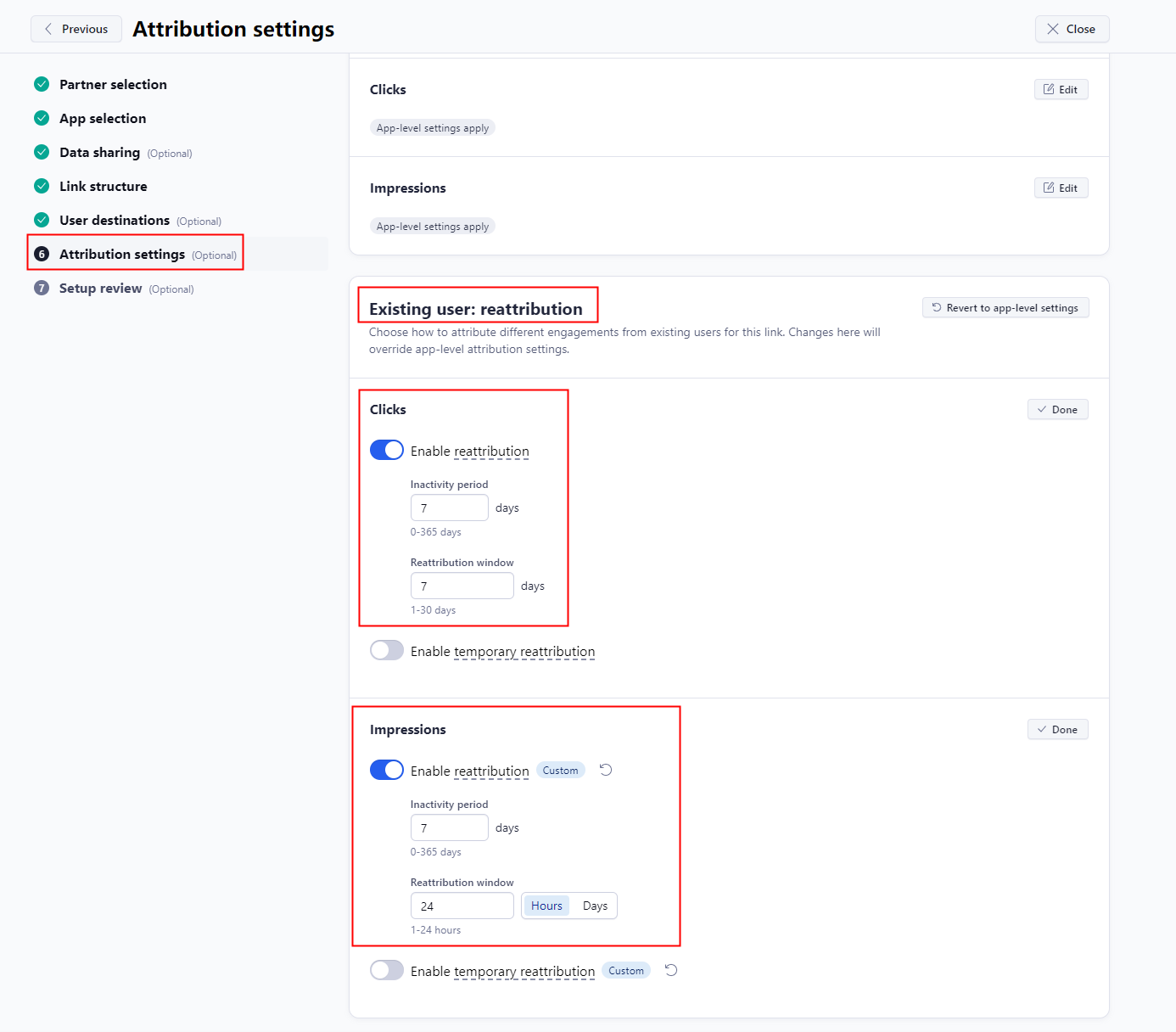
Task: Enable temporary reattribution toggle under Clicks
Action: tap(387, 650)
